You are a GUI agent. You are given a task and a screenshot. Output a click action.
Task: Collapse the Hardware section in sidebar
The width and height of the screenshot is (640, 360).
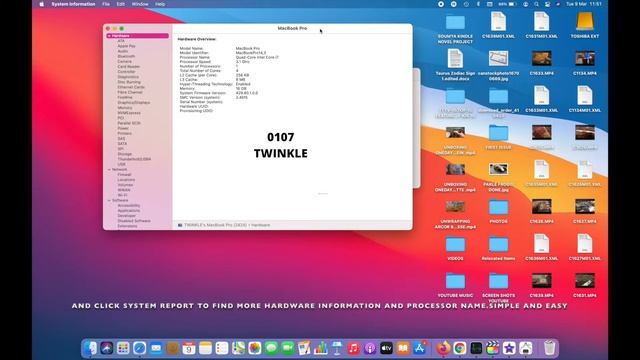(109, 36)
